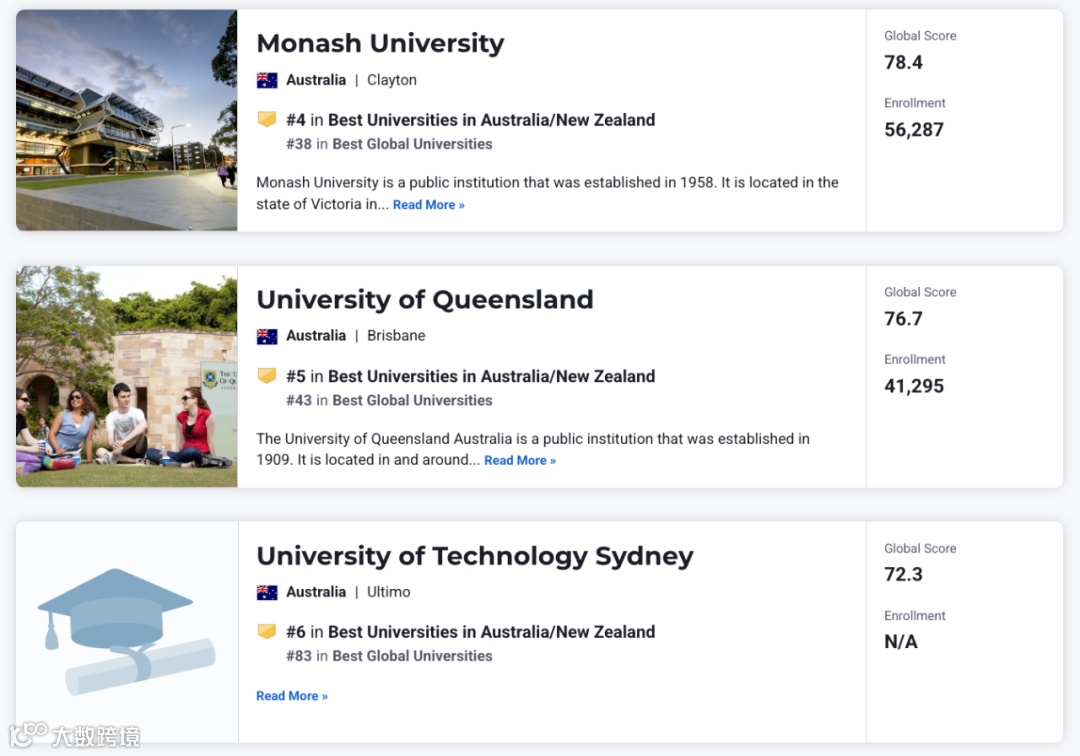Click Read More under University of Technology Sydney
1080x756 pixels.
click(292, 696)
